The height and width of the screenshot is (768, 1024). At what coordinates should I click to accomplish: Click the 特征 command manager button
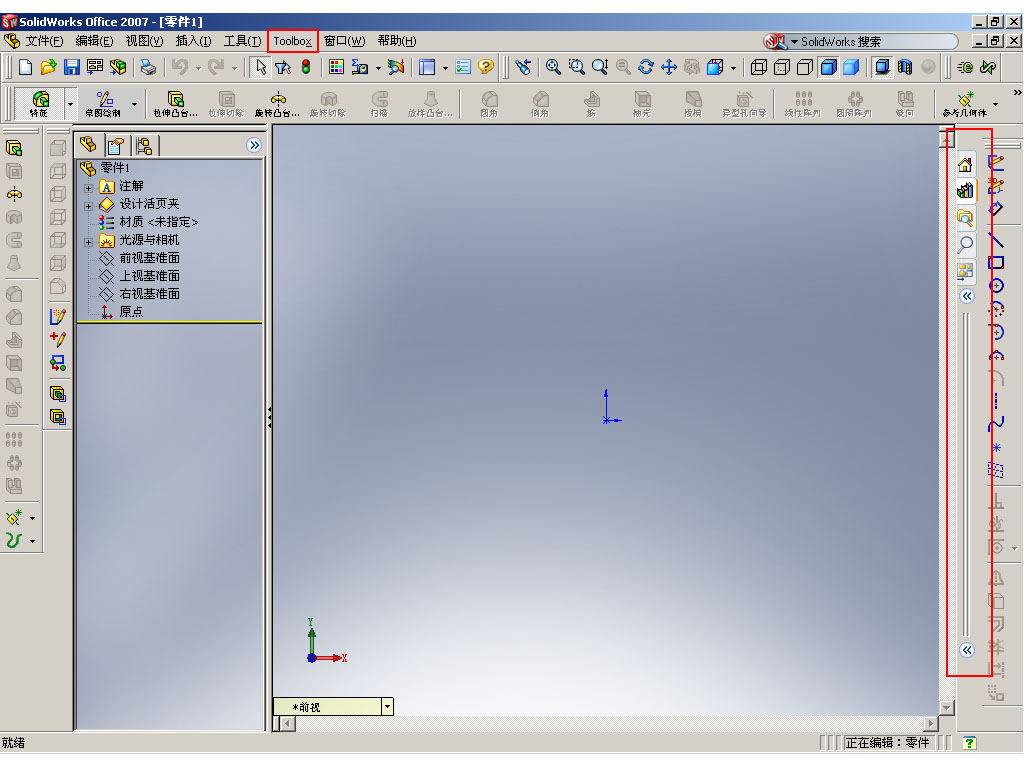click(x=39, y=104)
